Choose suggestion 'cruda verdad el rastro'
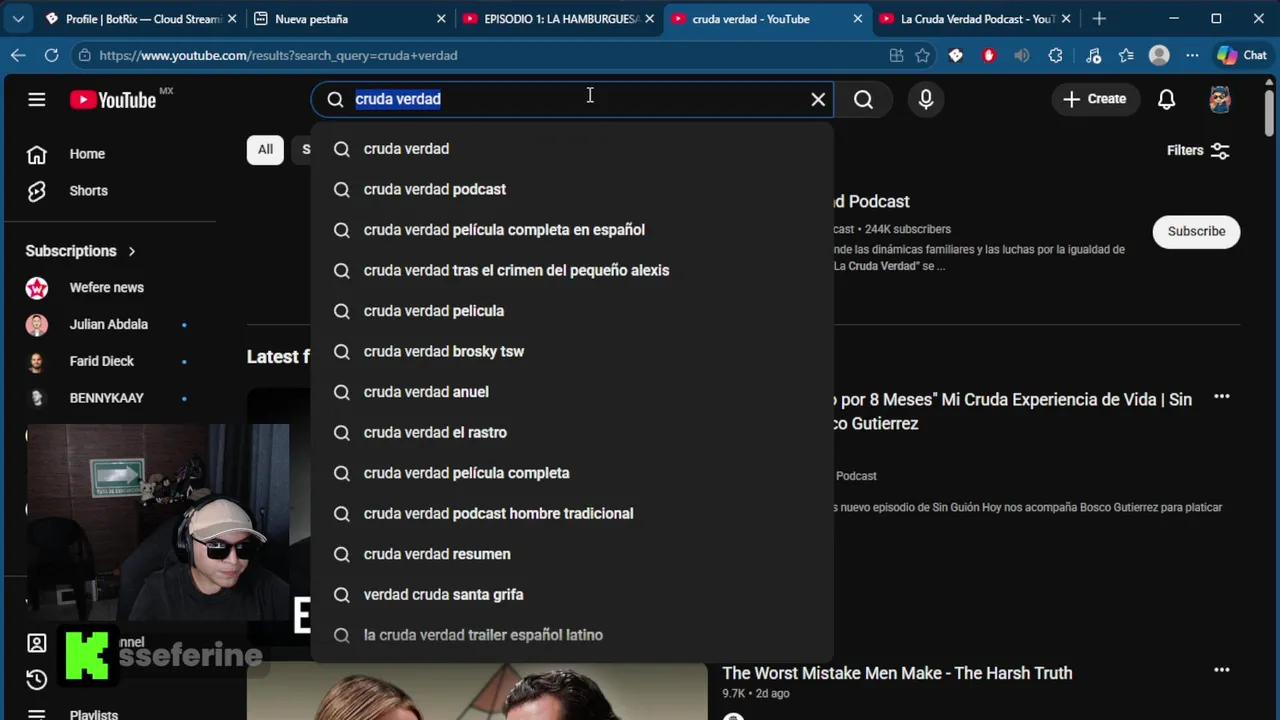Screen dimensions: 1280x720 pos(572,432)
